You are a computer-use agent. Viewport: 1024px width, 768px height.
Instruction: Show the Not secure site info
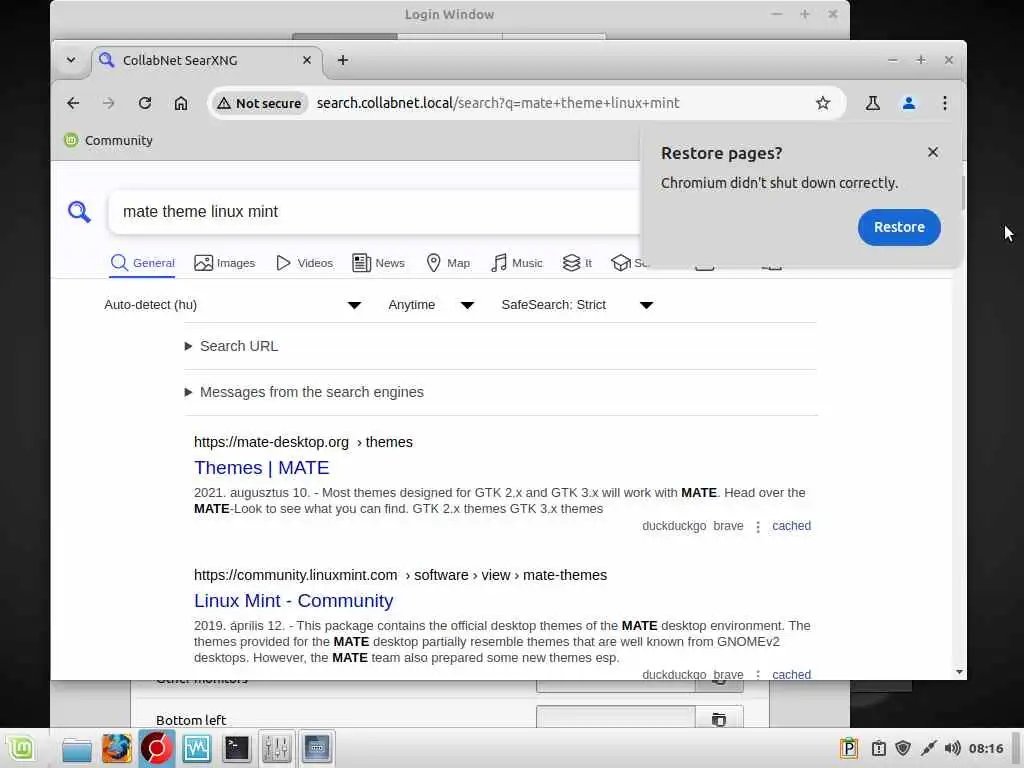pos(259,103)
